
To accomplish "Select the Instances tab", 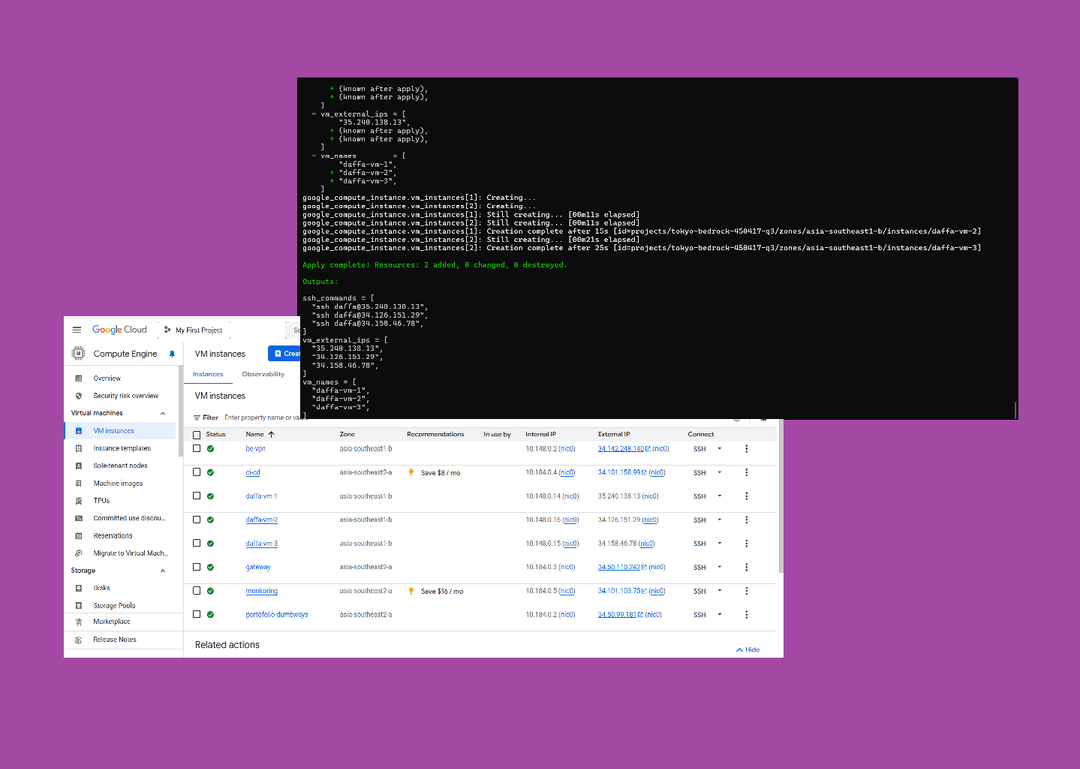I will point(208,373).
